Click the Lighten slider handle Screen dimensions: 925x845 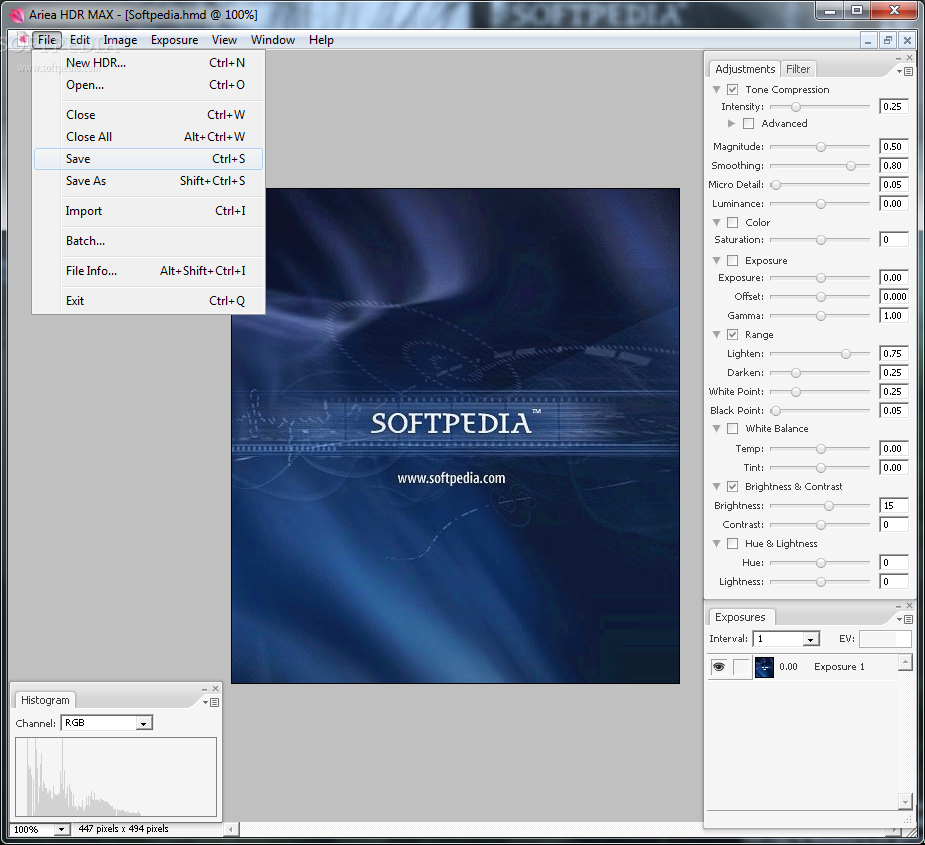point(846,353)
